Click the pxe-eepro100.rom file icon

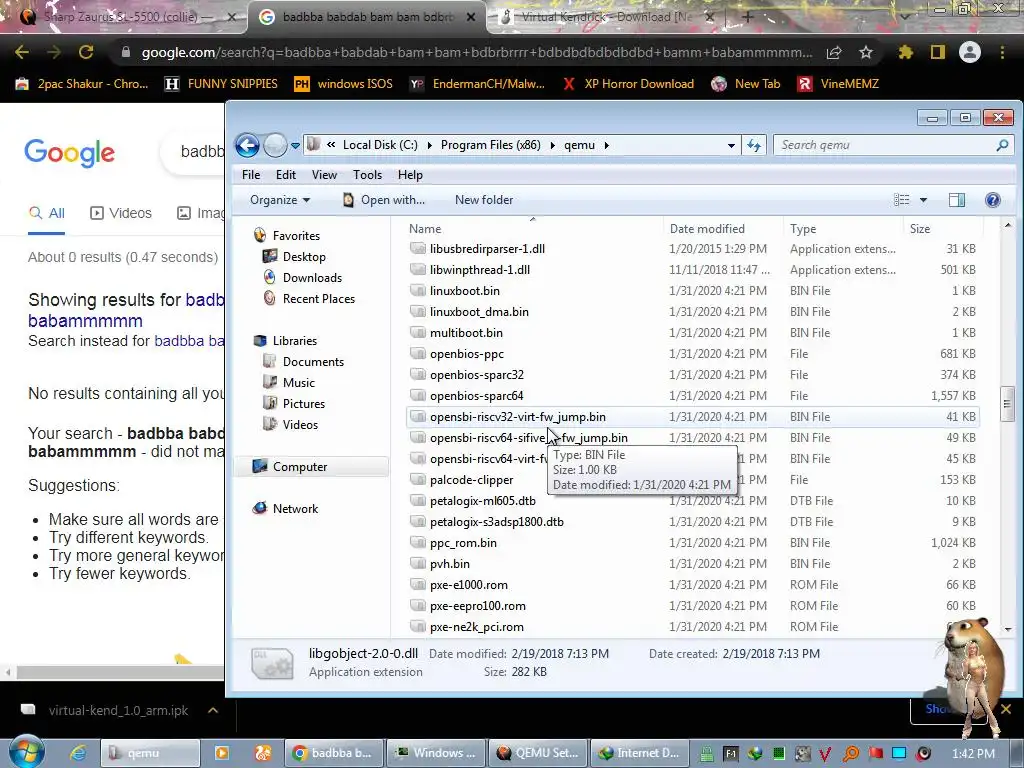pos(418,605)
